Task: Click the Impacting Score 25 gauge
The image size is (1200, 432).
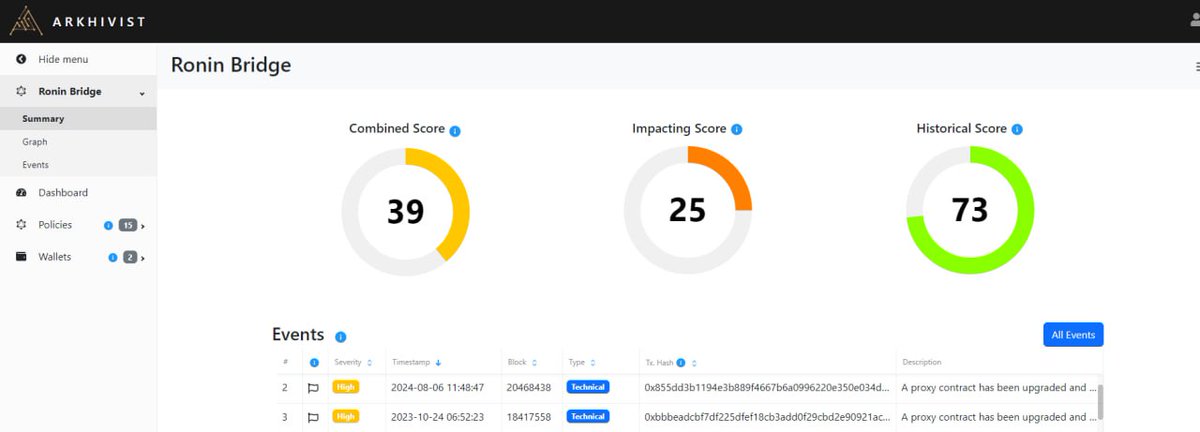Action: click(x=687, y=210)
